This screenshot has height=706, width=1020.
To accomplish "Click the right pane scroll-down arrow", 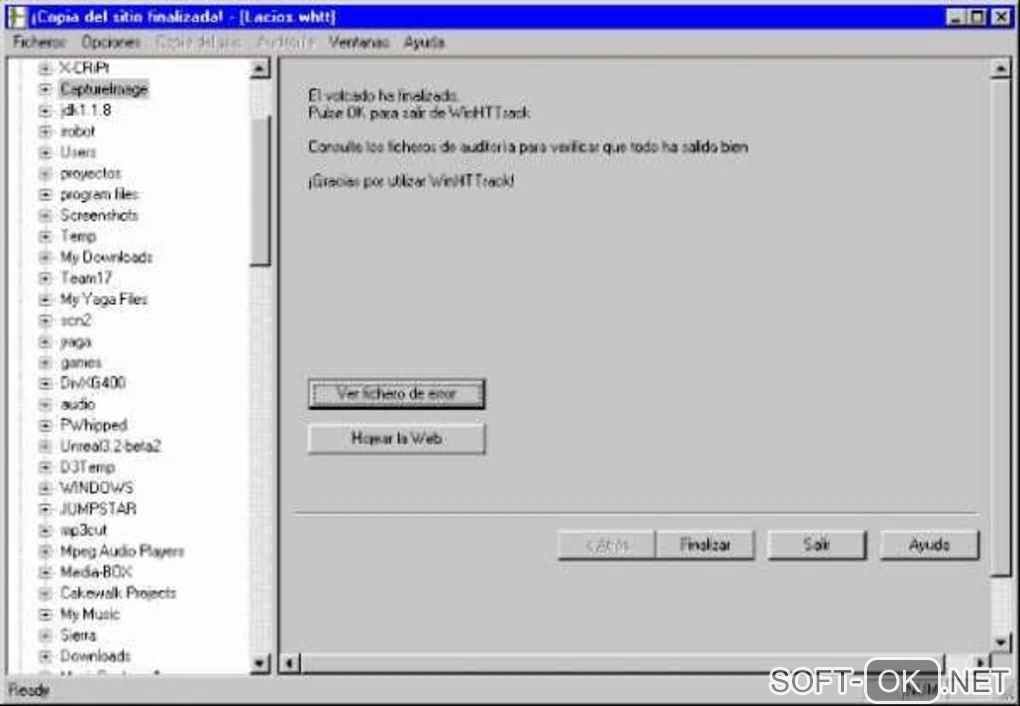I will tap(1000, 642).
